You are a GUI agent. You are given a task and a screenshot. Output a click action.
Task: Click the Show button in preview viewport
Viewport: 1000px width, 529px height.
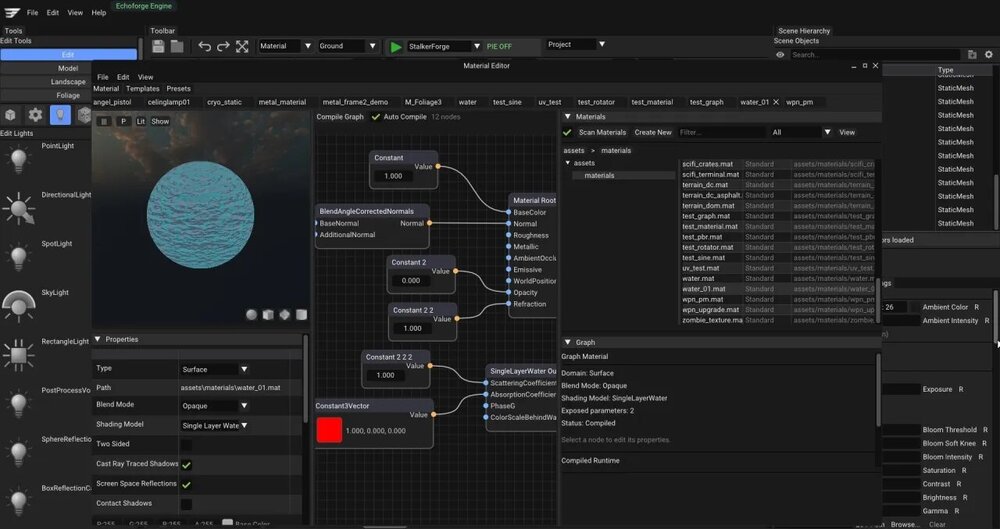click(x=160, y=121)
